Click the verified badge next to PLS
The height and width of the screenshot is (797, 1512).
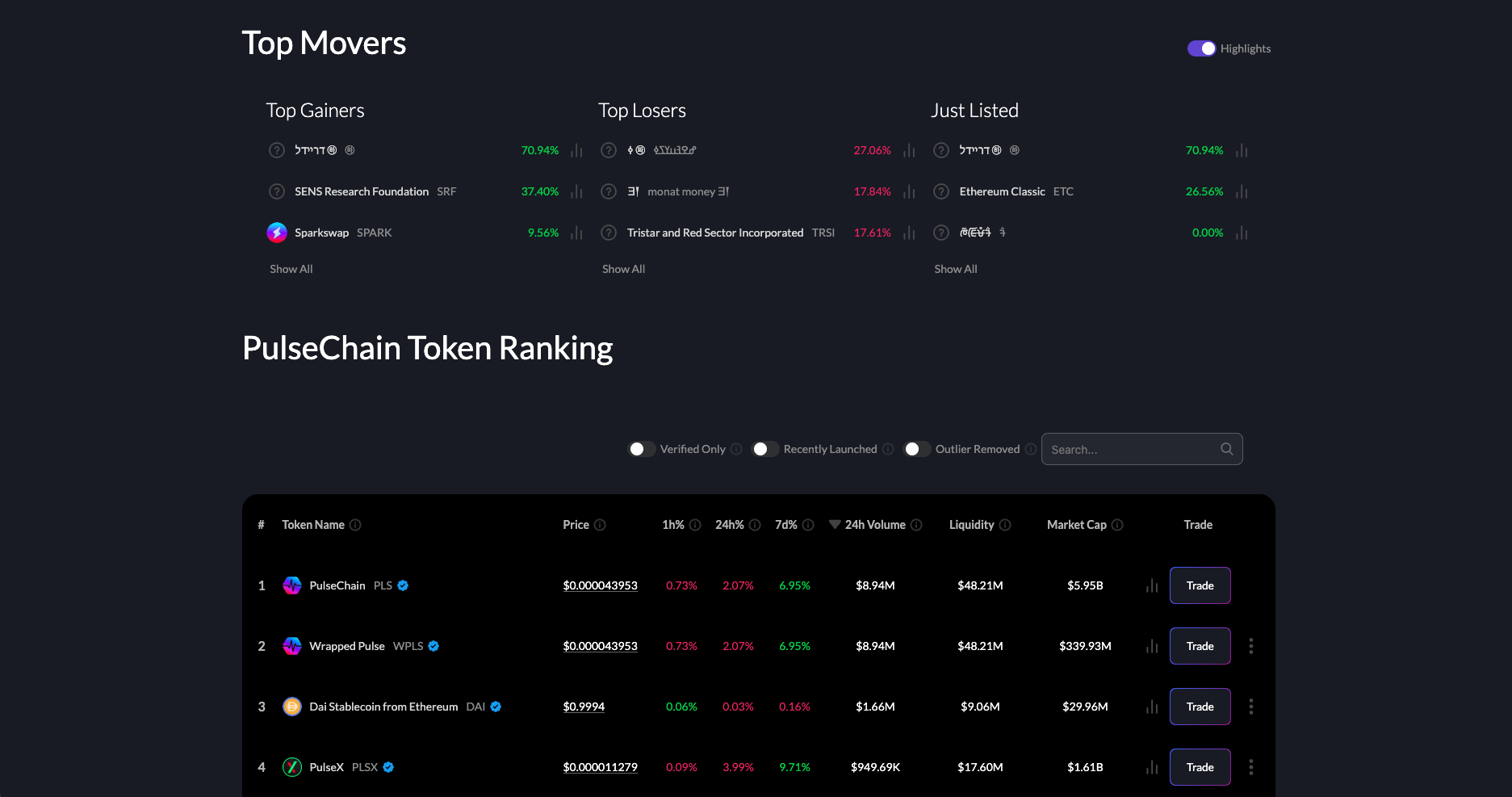click(402, 585)
